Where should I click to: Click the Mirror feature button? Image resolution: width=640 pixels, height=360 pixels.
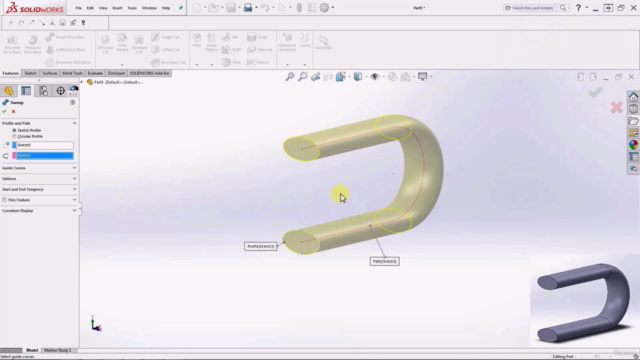[258, 62]
